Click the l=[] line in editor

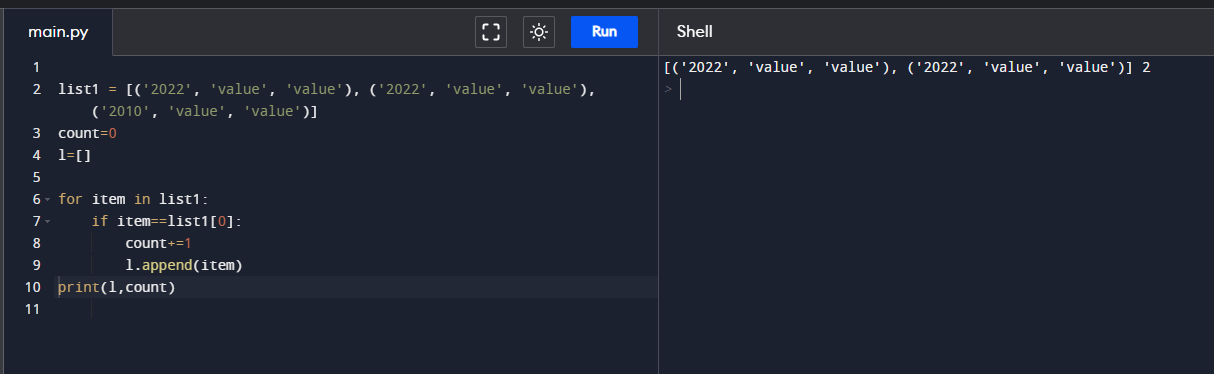[75, 155]
